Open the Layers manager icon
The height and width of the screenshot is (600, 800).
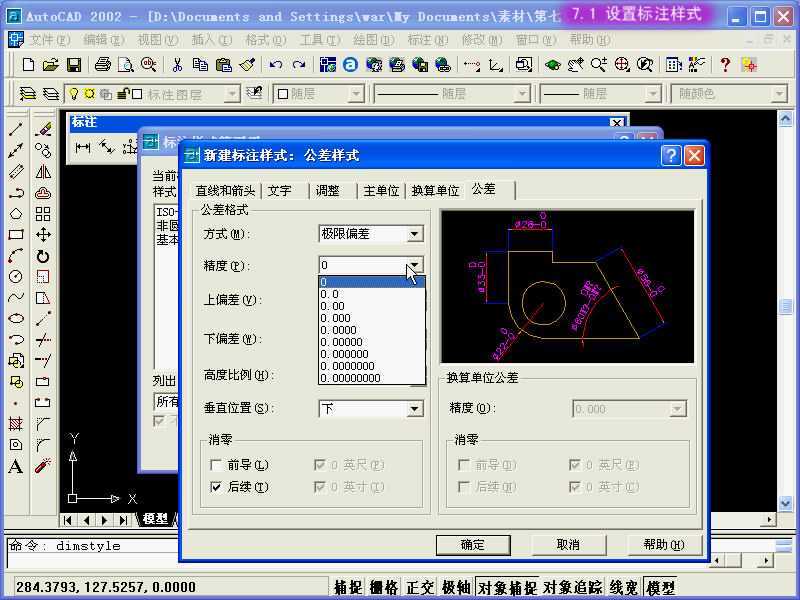pyautogui.click(x=28, y=94)
